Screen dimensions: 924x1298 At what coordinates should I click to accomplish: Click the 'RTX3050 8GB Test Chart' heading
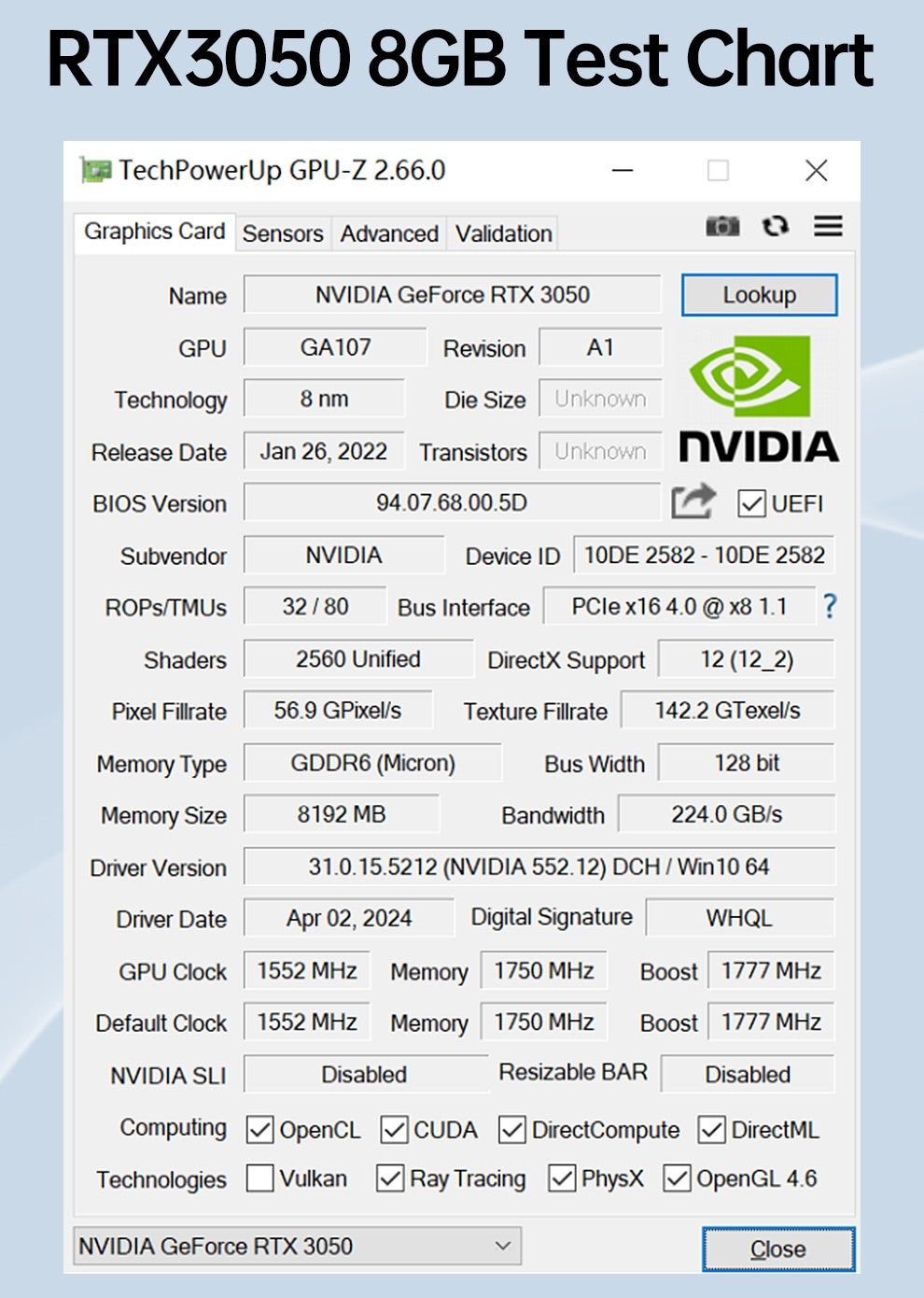click(x=461, y=59)
